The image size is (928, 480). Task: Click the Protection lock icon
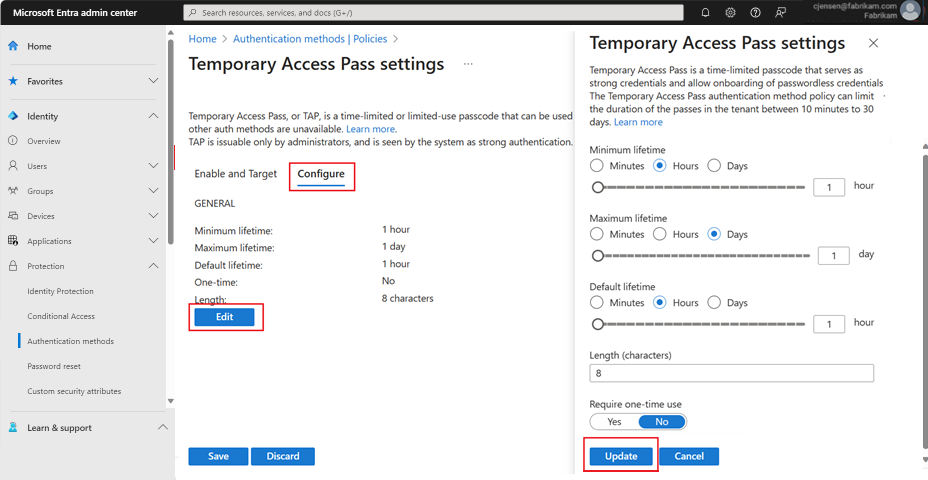point(13,266)
